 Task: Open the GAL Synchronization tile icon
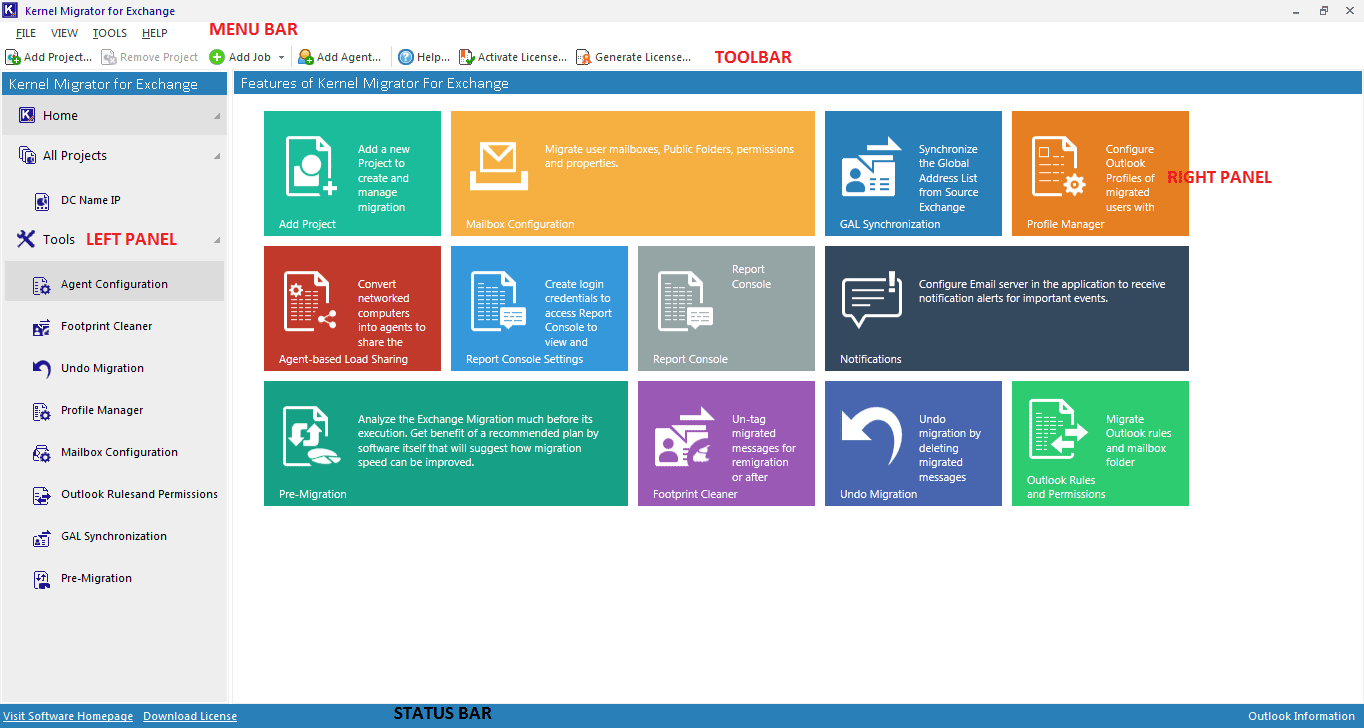(872, 165)
